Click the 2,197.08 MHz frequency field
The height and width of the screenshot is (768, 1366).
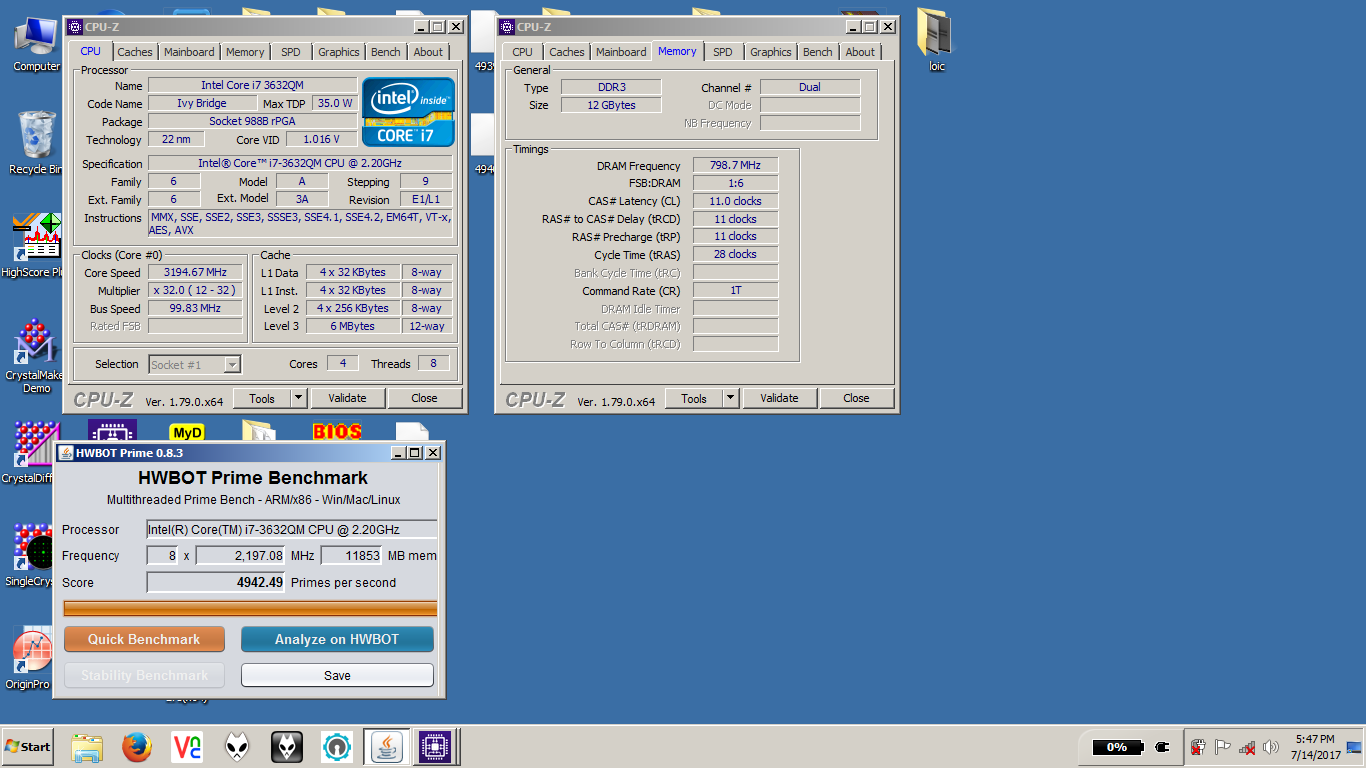tap(241, 556)
